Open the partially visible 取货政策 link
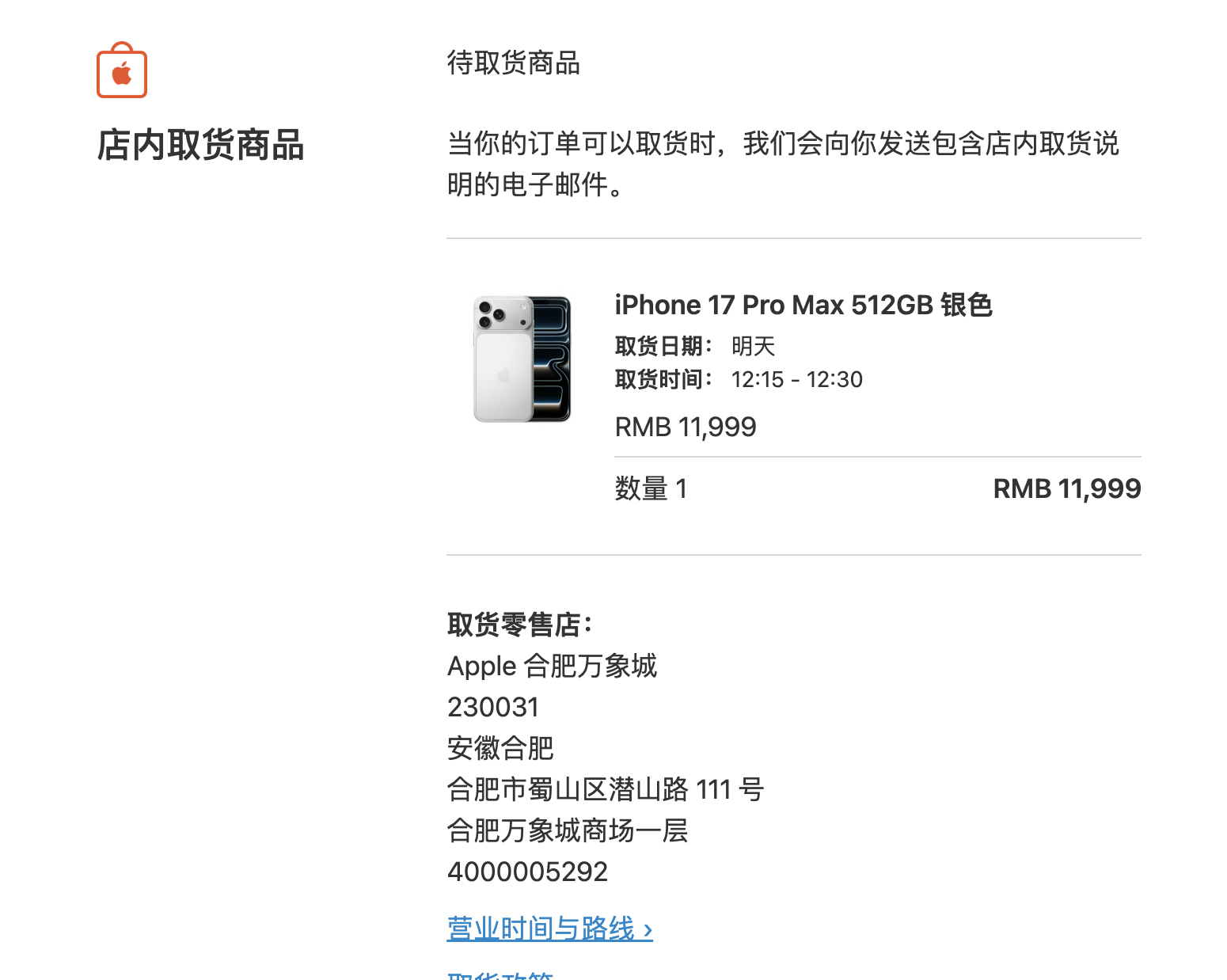The width and height of the screenshot is (1227, 980). click(x=500, y=974)
